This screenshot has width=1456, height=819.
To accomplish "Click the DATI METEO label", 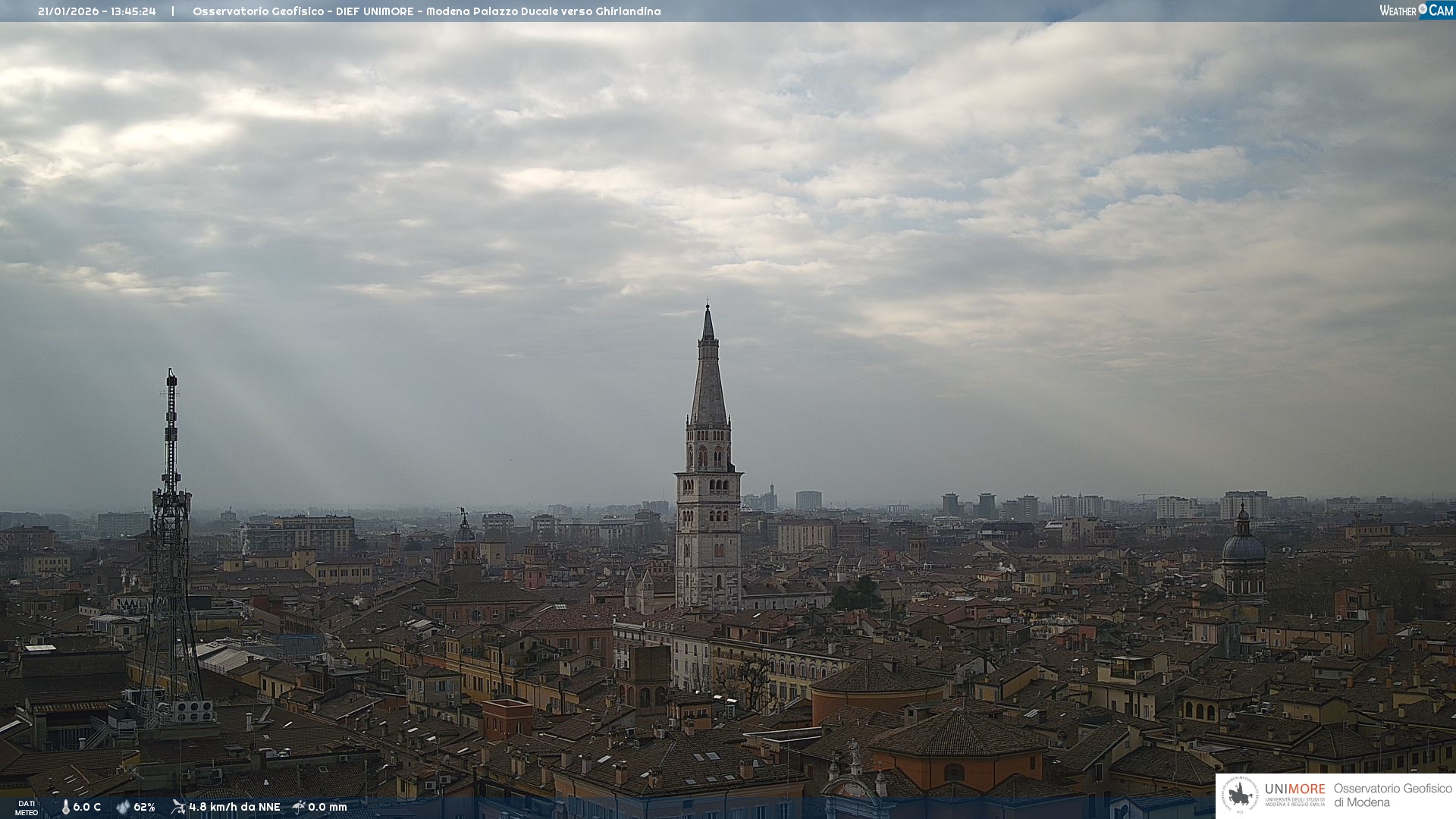I will pos(27,808).
